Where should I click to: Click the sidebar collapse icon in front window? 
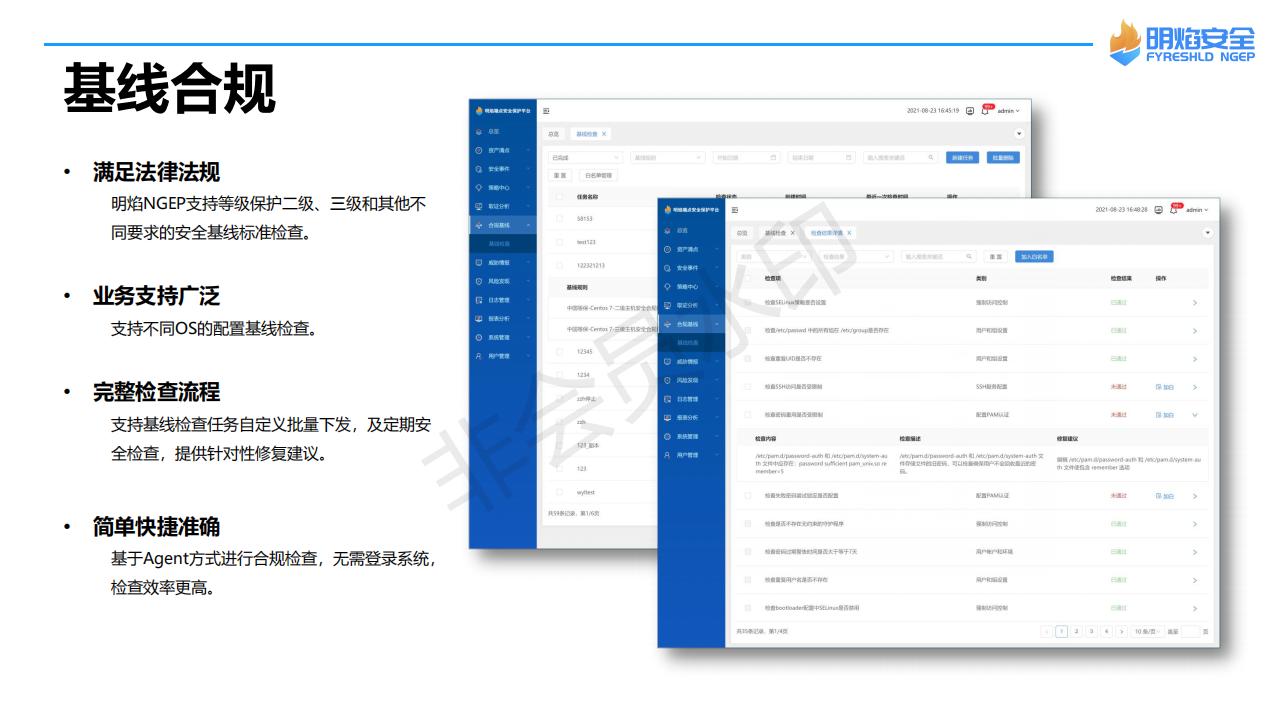pyautogui.click(x=735, y=210)
